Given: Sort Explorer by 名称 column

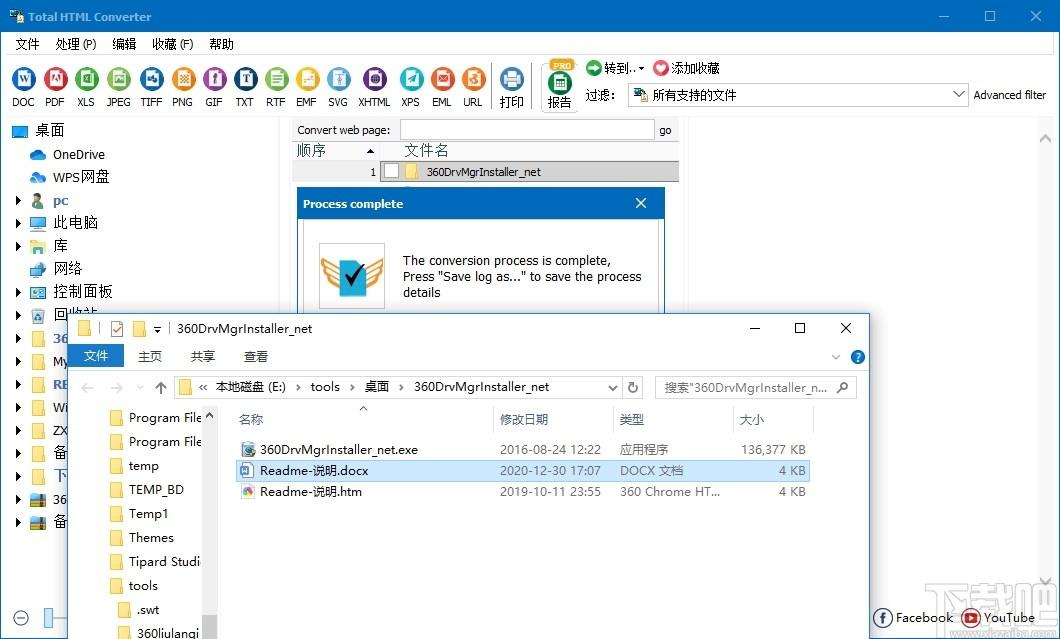Looking at the screenshot, I should point(364,420).
